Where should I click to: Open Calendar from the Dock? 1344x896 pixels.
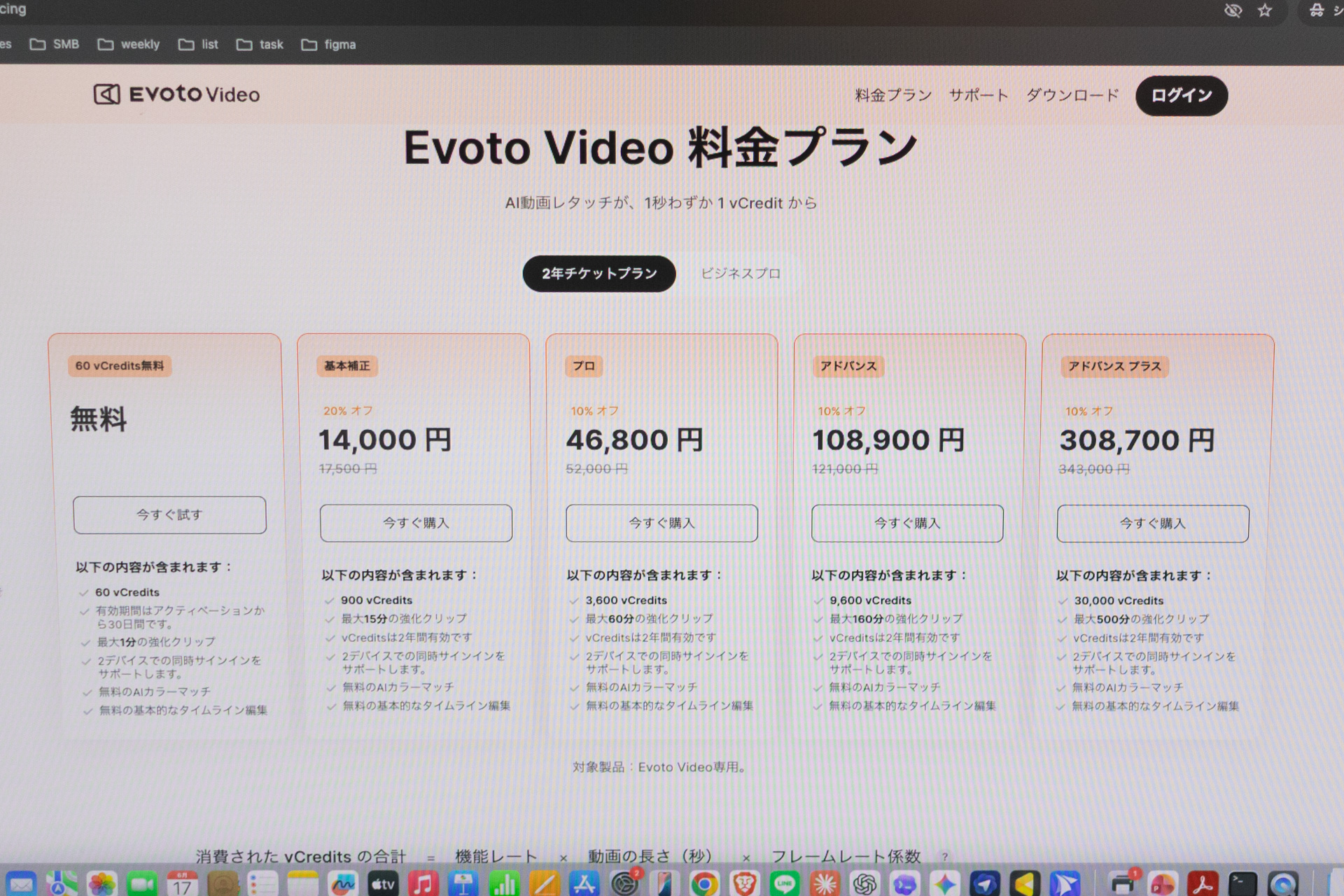tap(183, 884)
